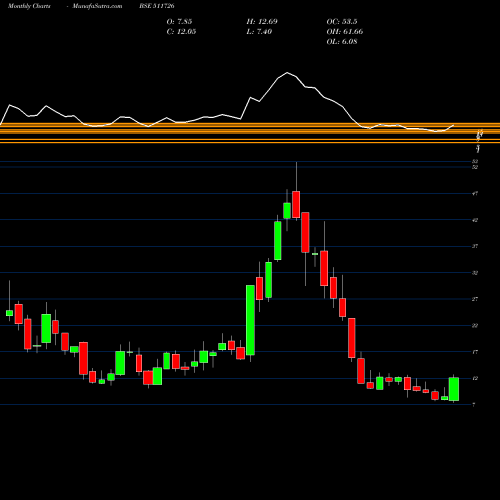Click the price axis label 7
Viewport: 500px width, 500px height.
pyautogui.click(x=474, y=405)
